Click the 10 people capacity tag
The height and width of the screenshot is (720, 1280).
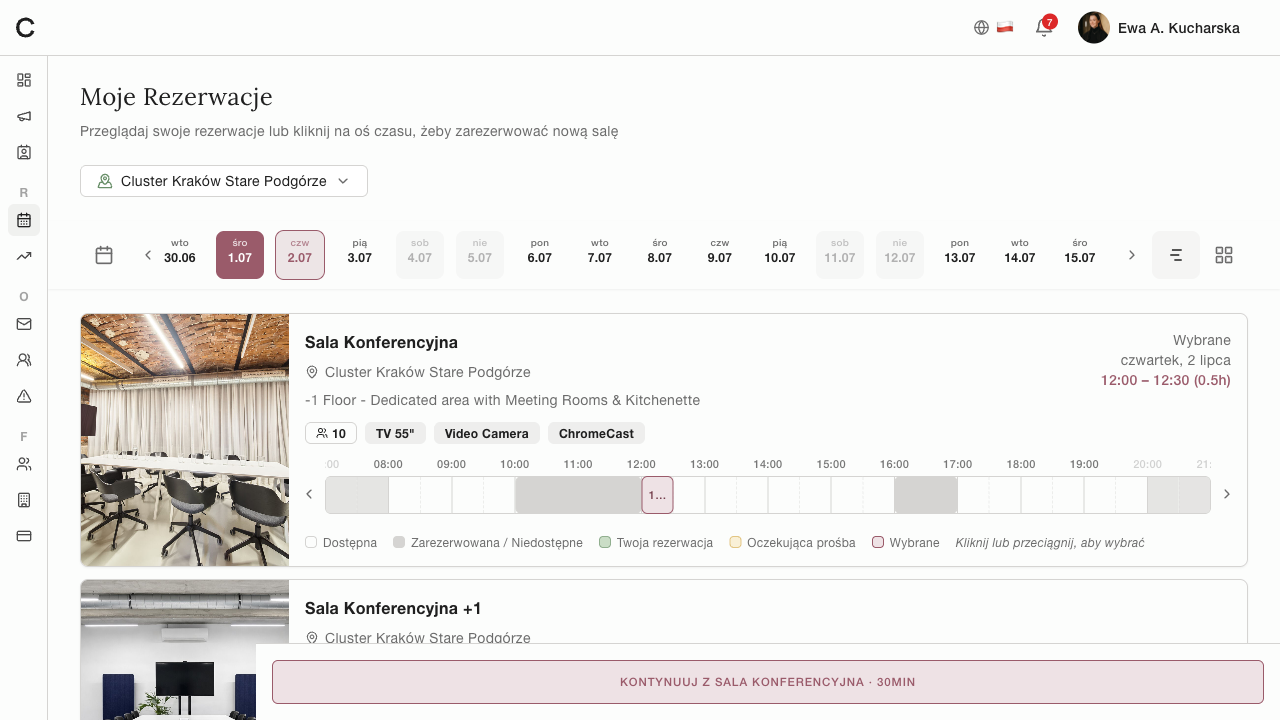[x=331, y=433]
